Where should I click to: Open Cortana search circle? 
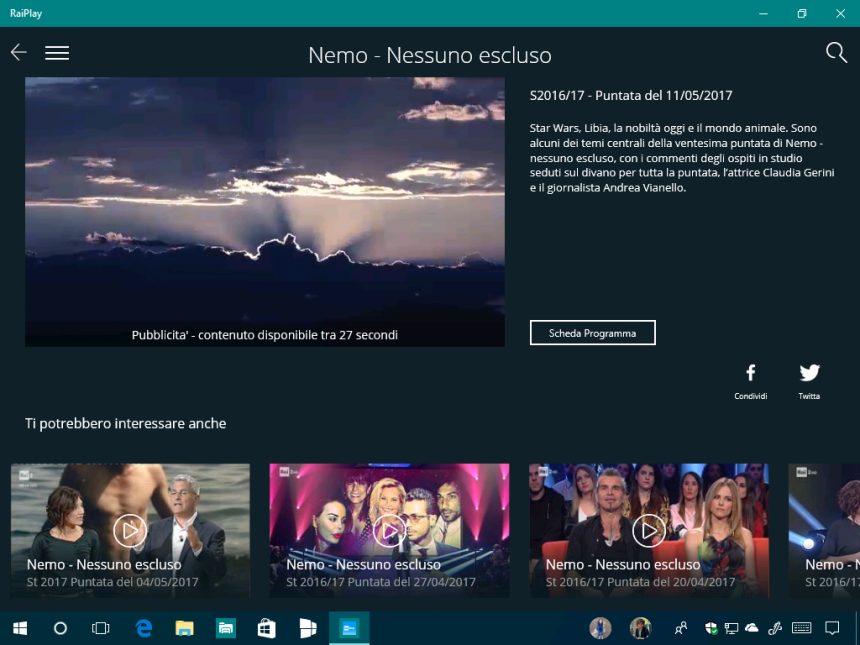point(60,628)
